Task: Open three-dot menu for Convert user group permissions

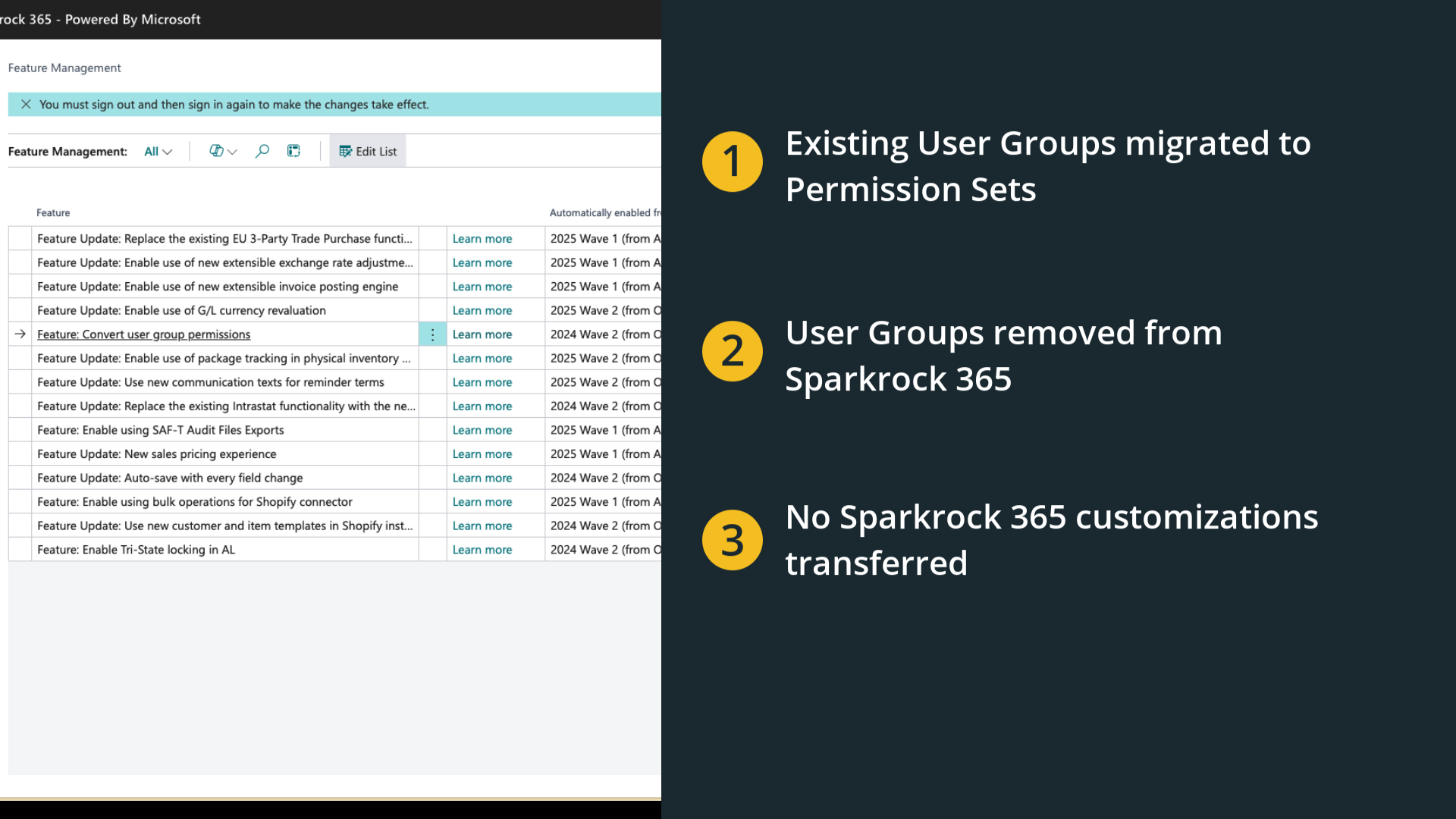Action: pyautogui.click(x=432, y=334)
